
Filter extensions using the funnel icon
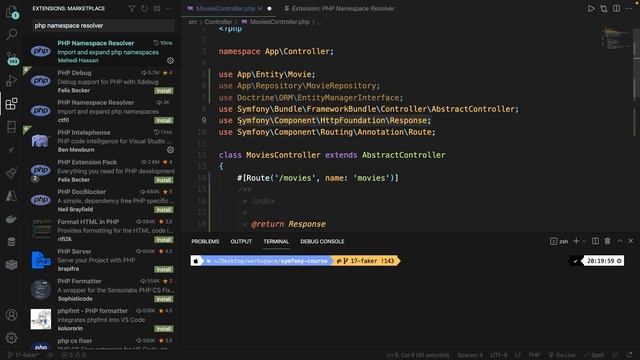132,8
